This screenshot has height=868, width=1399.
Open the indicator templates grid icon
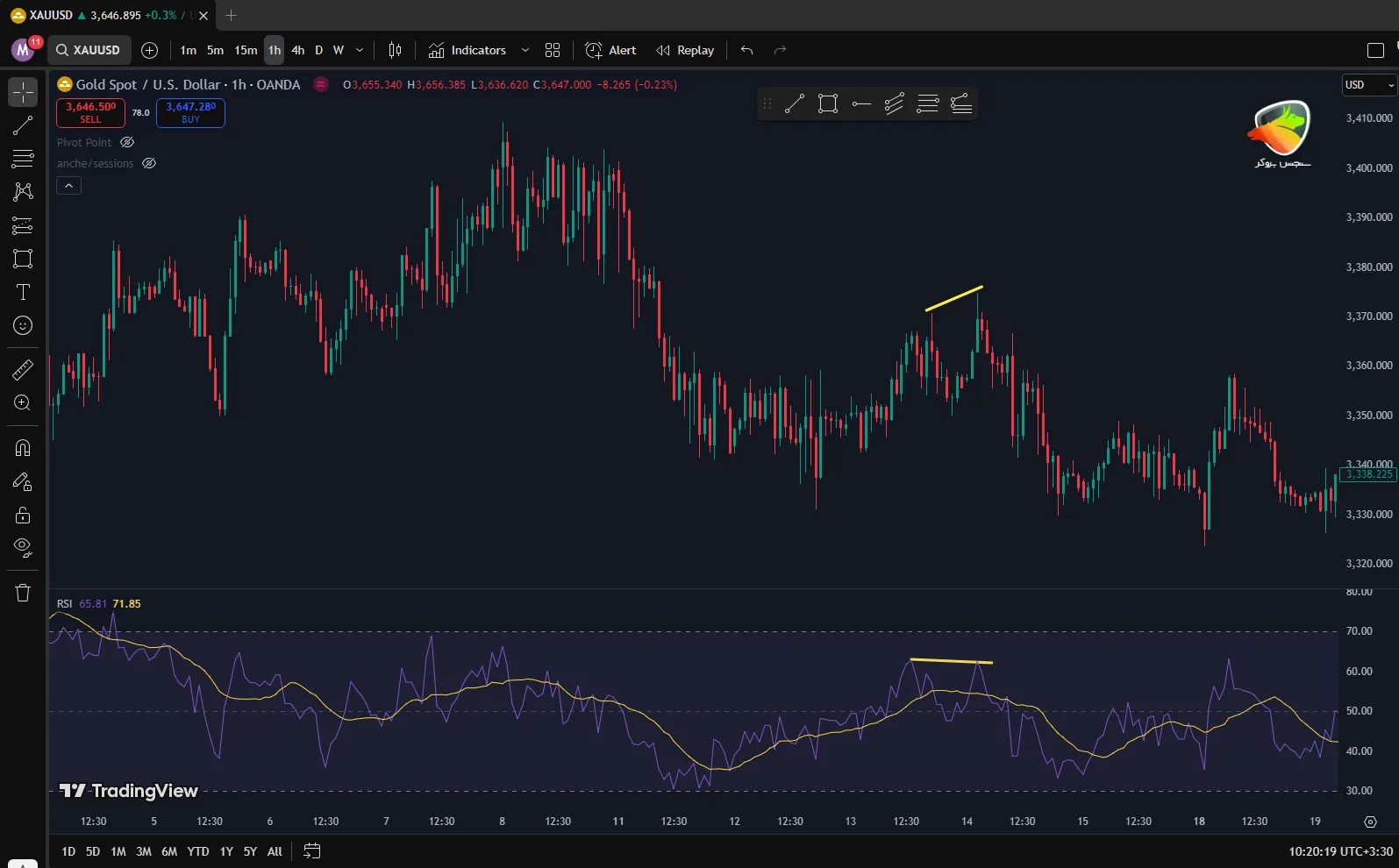pos(553,50)
